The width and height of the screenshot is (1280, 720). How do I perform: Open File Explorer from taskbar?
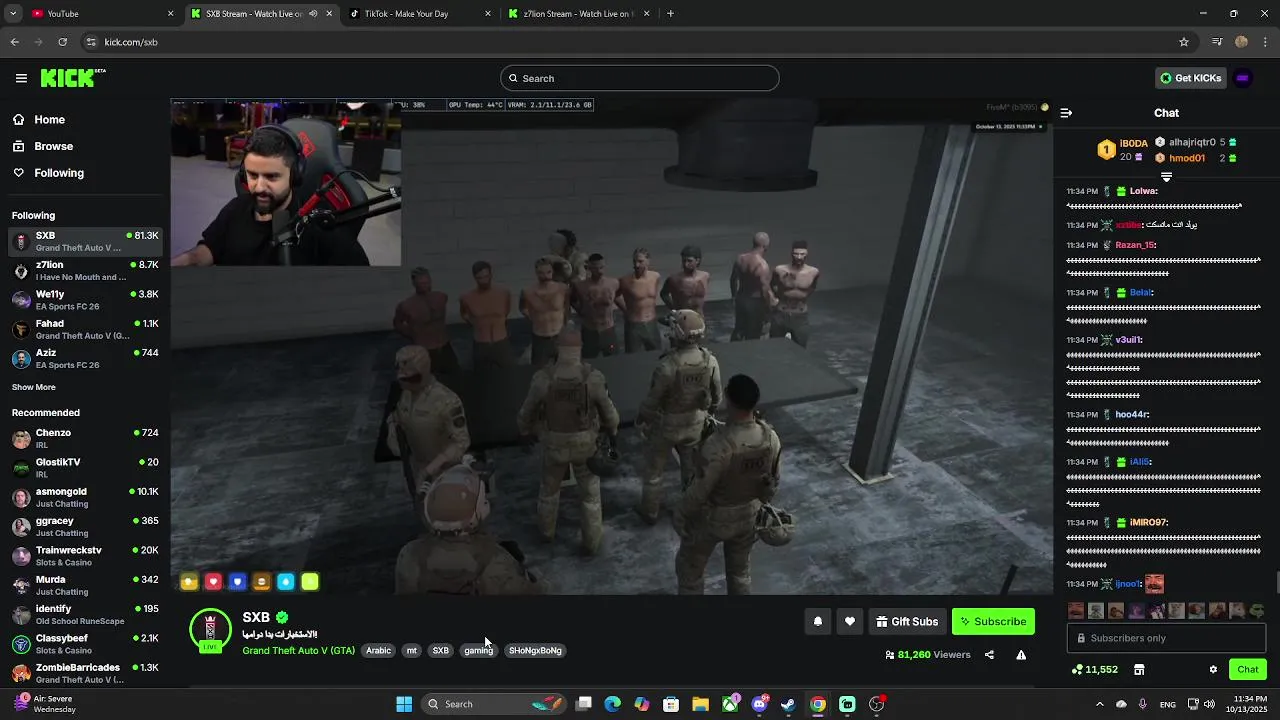coord(700,704)
